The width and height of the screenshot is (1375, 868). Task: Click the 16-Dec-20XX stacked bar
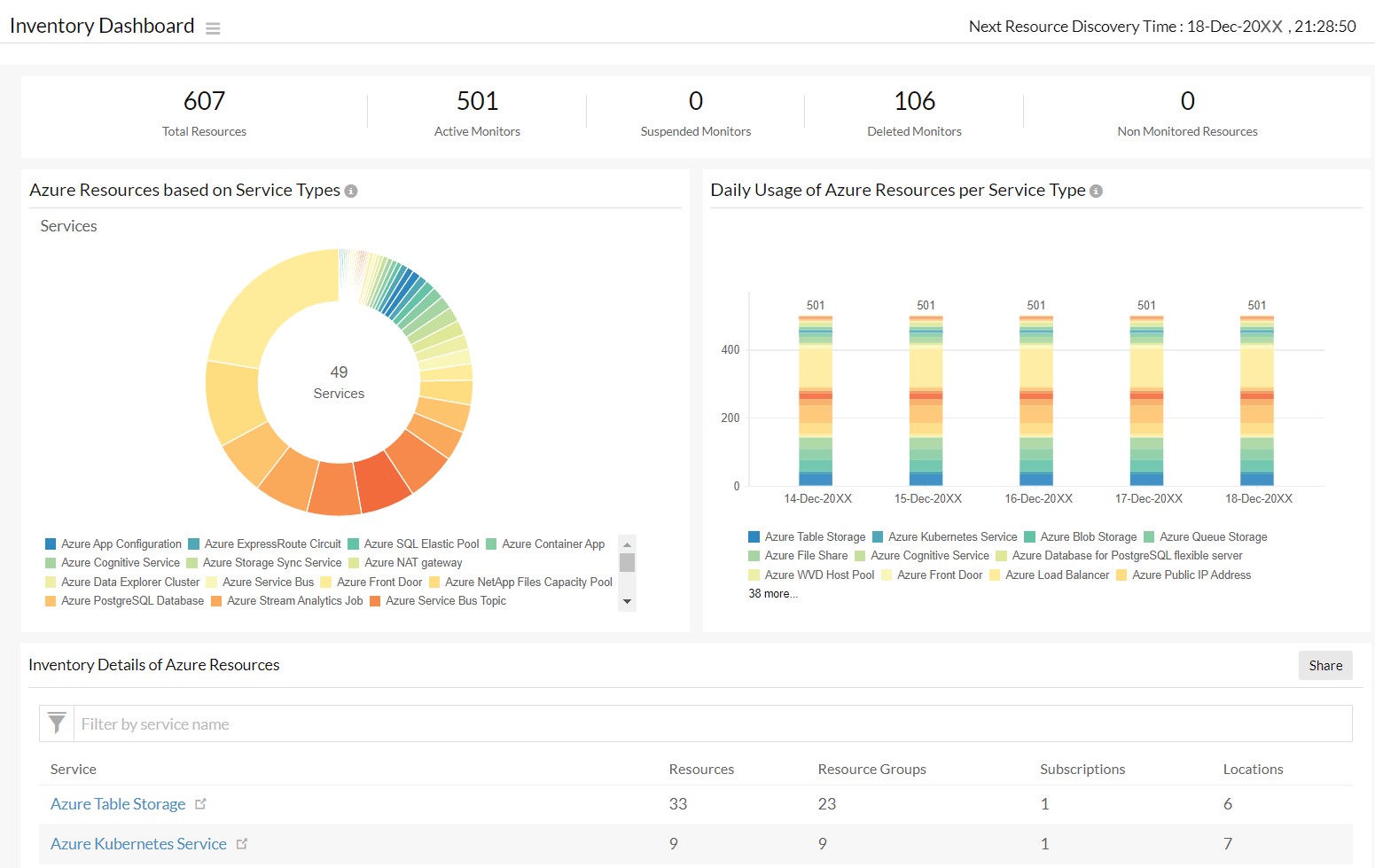click(x=1036, y=401)
